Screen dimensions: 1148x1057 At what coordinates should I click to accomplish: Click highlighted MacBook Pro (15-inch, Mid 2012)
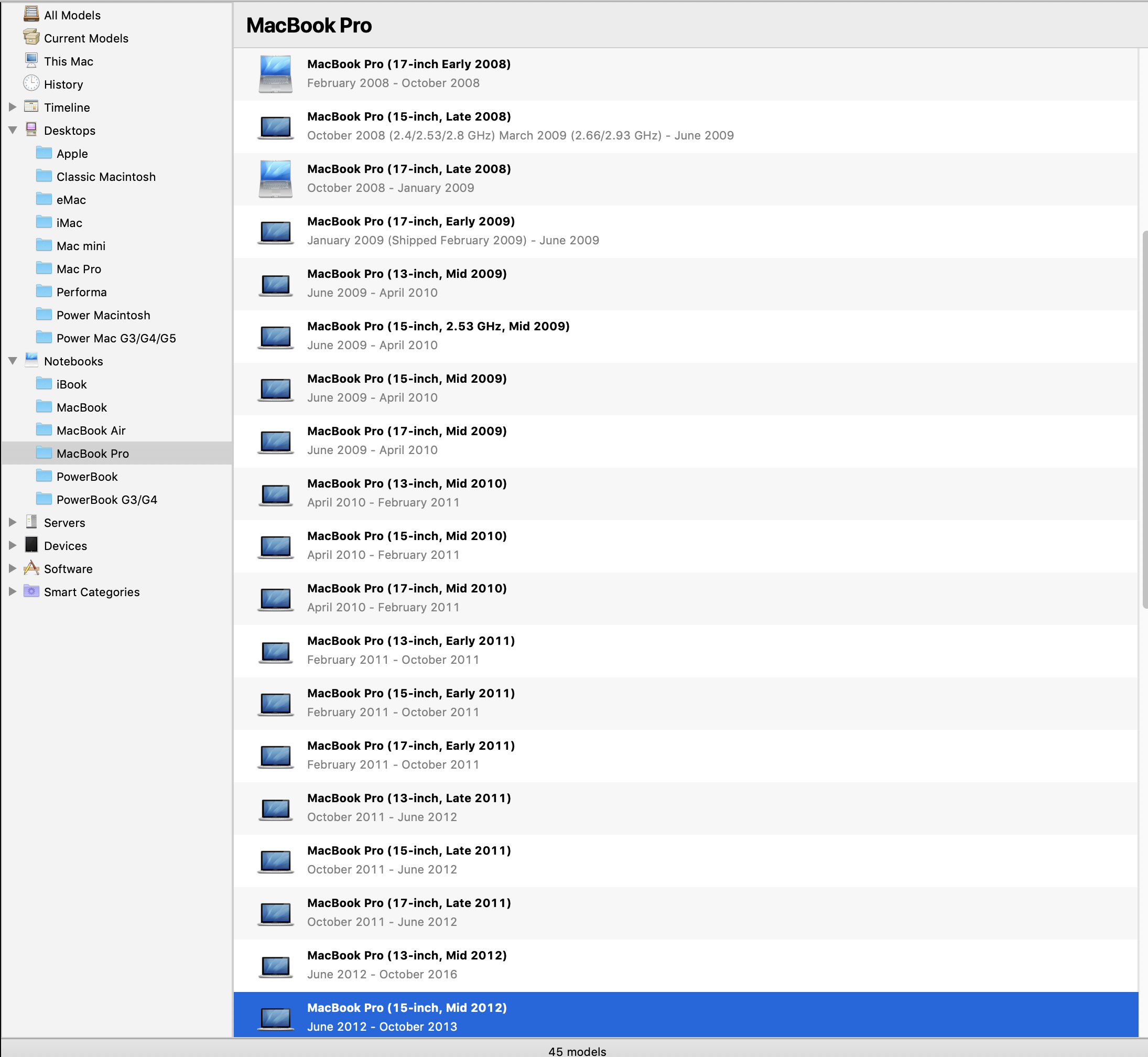(686, 1015)
